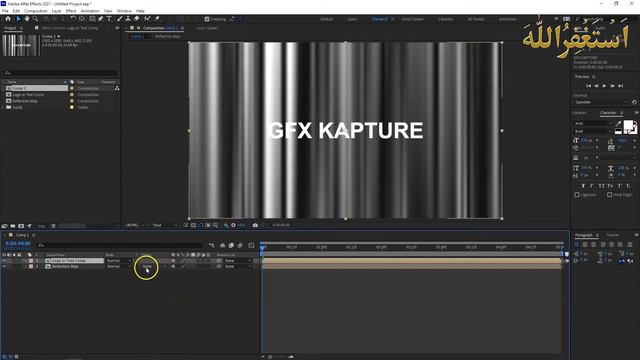Jump to last frame in Preview
This screenshot has height=360, width=640.
point(621,86)
